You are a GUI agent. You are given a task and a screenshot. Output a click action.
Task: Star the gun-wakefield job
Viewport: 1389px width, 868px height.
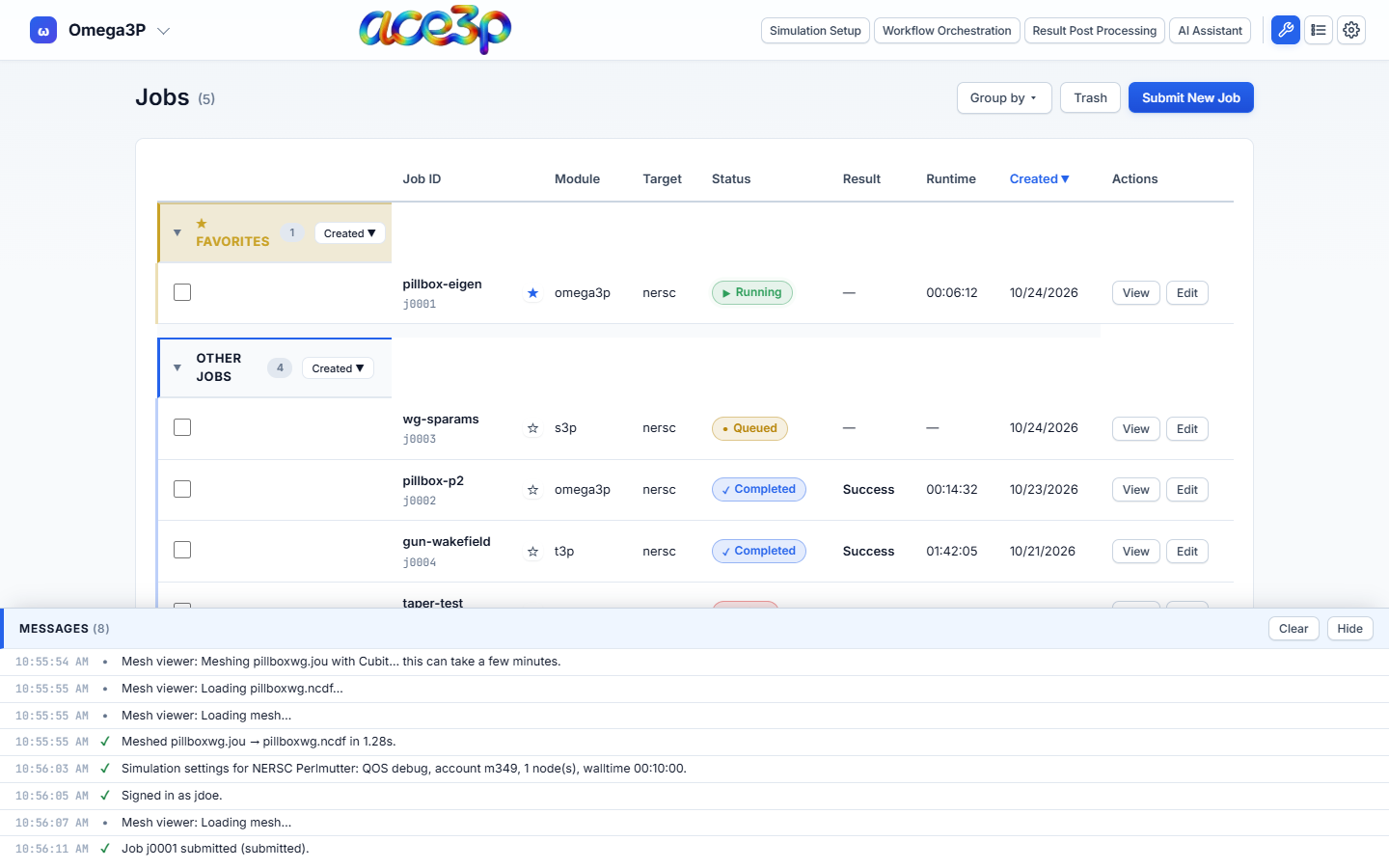pos(532,552)
